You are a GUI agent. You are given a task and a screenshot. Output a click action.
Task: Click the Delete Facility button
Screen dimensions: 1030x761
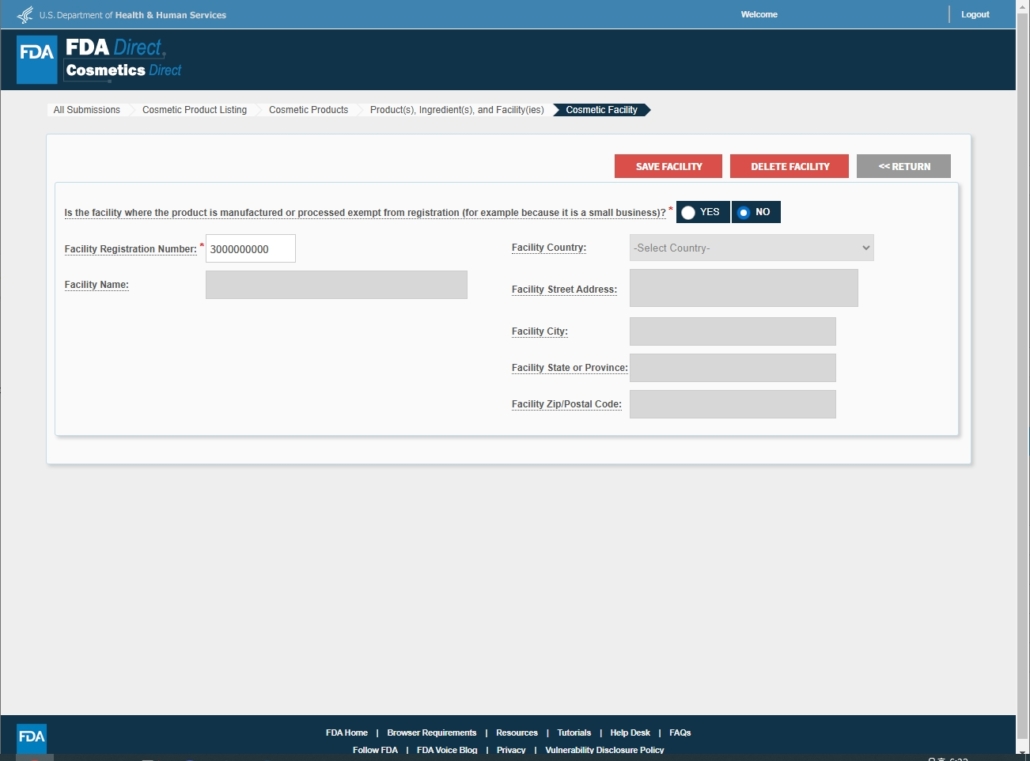pos(789,166)
